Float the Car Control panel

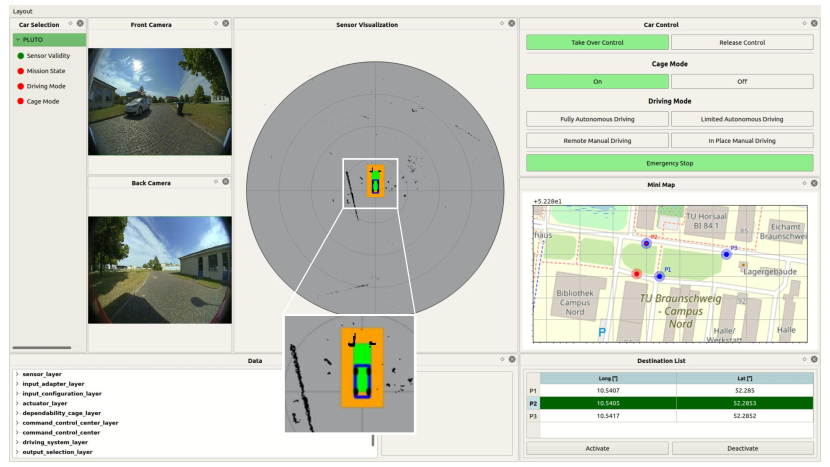point(804,23)
